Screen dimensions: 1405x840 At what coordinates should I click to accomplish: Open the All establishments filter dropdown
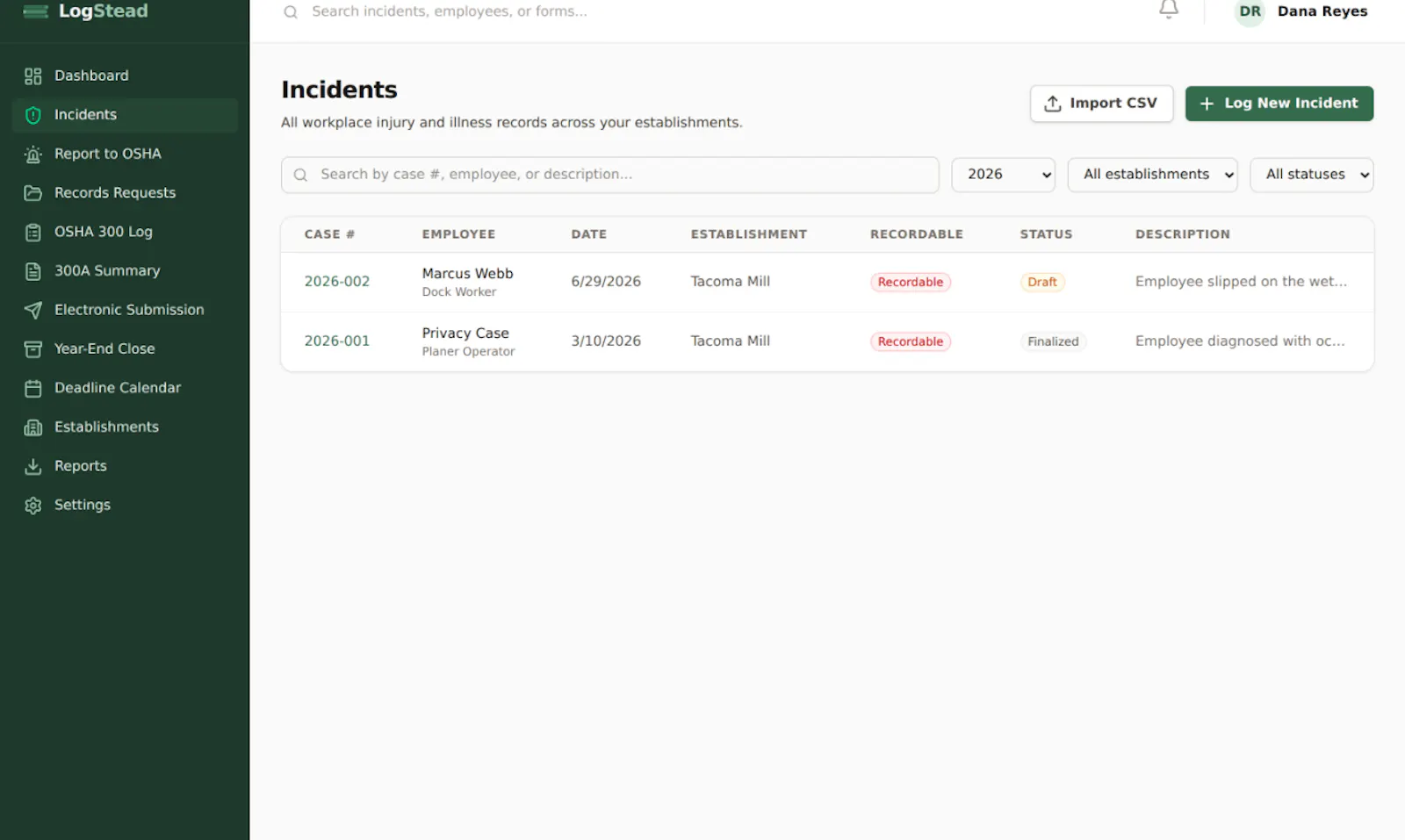click(x=1152, y=175)
